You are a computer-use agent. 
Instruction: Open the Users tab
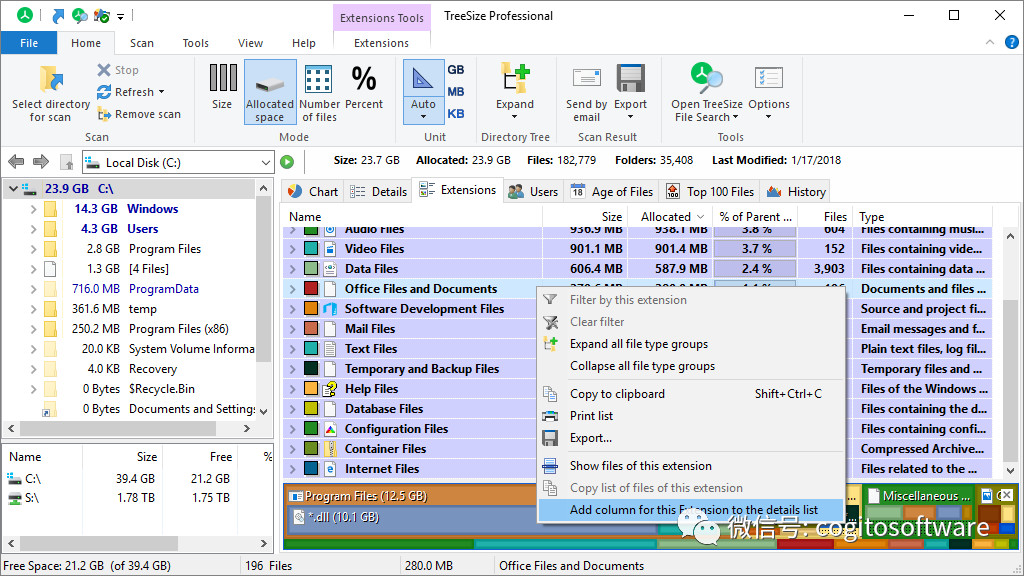(x=534, y=191)
